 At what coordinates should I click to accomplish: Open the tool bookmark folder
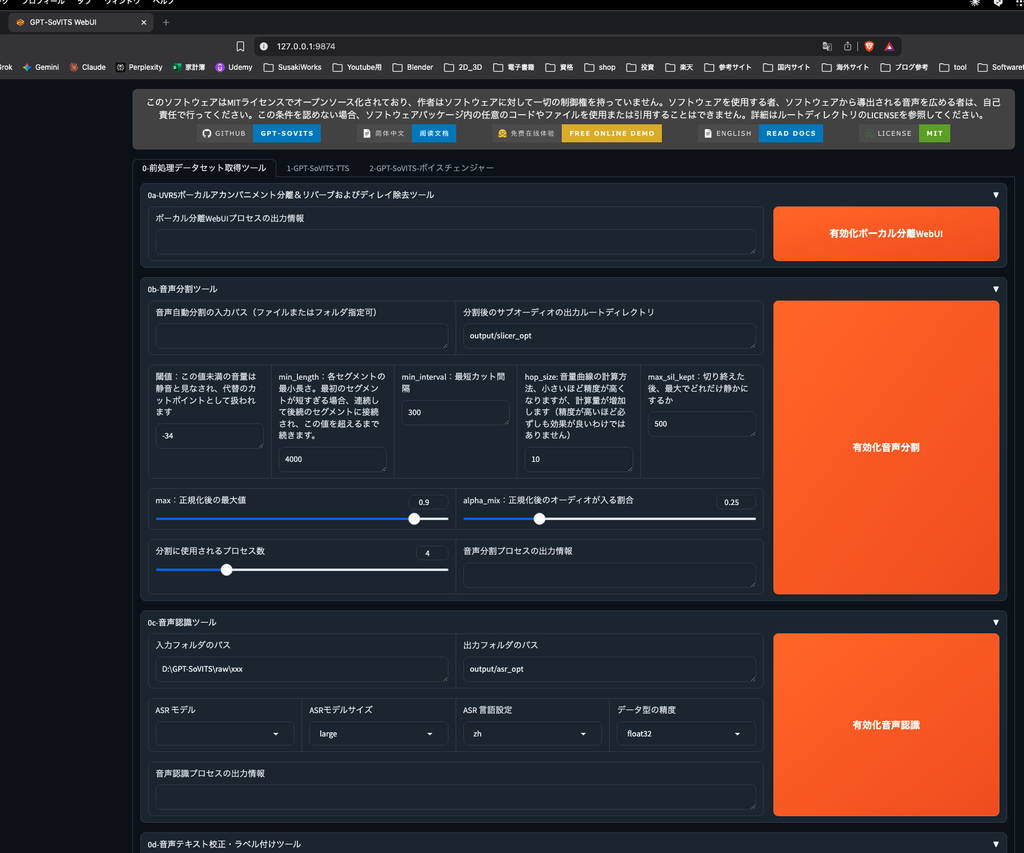tap(953, 67)
